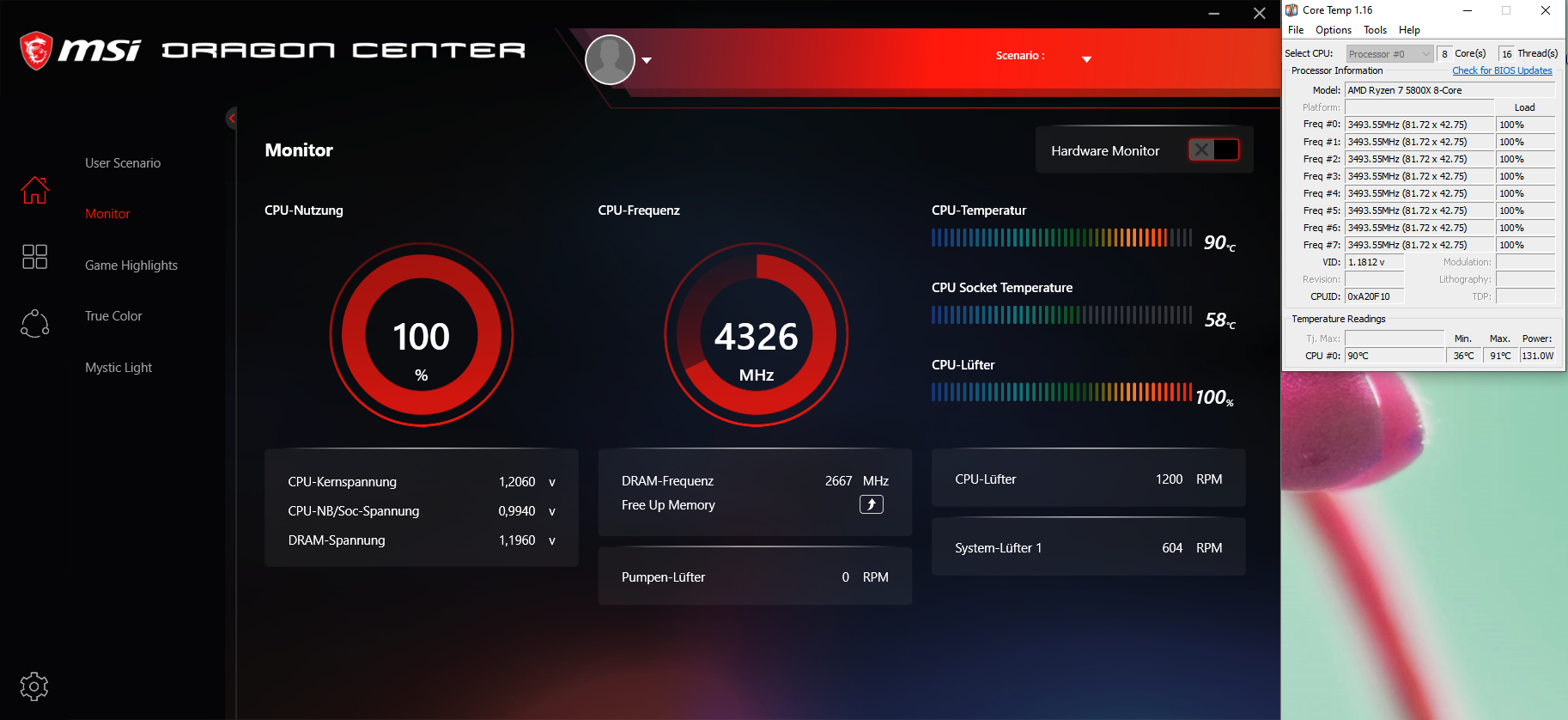The image size is (1568, 720).
Task: Select Monitor in the sidebar
Action: pyautogui.click(x=107, y=214)
